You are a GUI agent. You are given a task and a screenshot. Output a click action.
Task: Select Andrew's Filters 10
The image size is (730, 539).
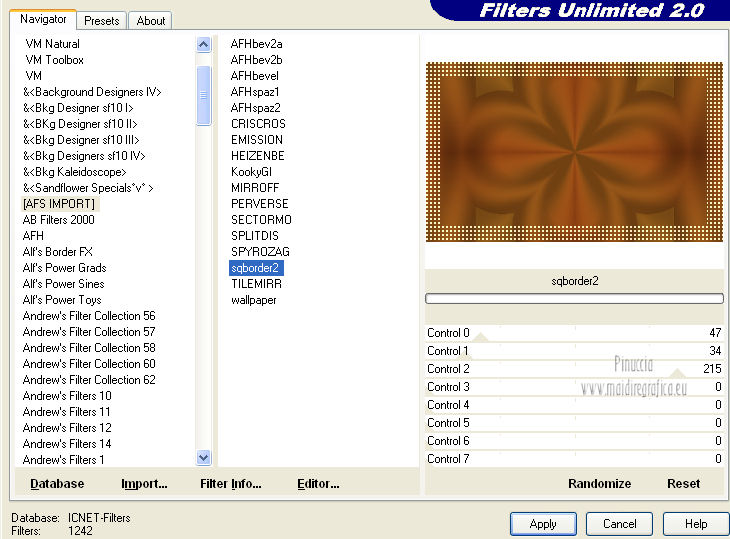[x=67, y=396]
